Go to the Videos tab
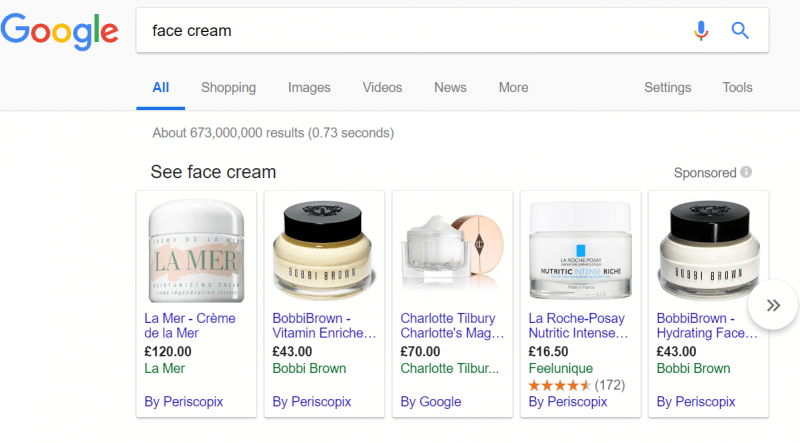The width and height of the screenshot is (800, 443). 382,87
